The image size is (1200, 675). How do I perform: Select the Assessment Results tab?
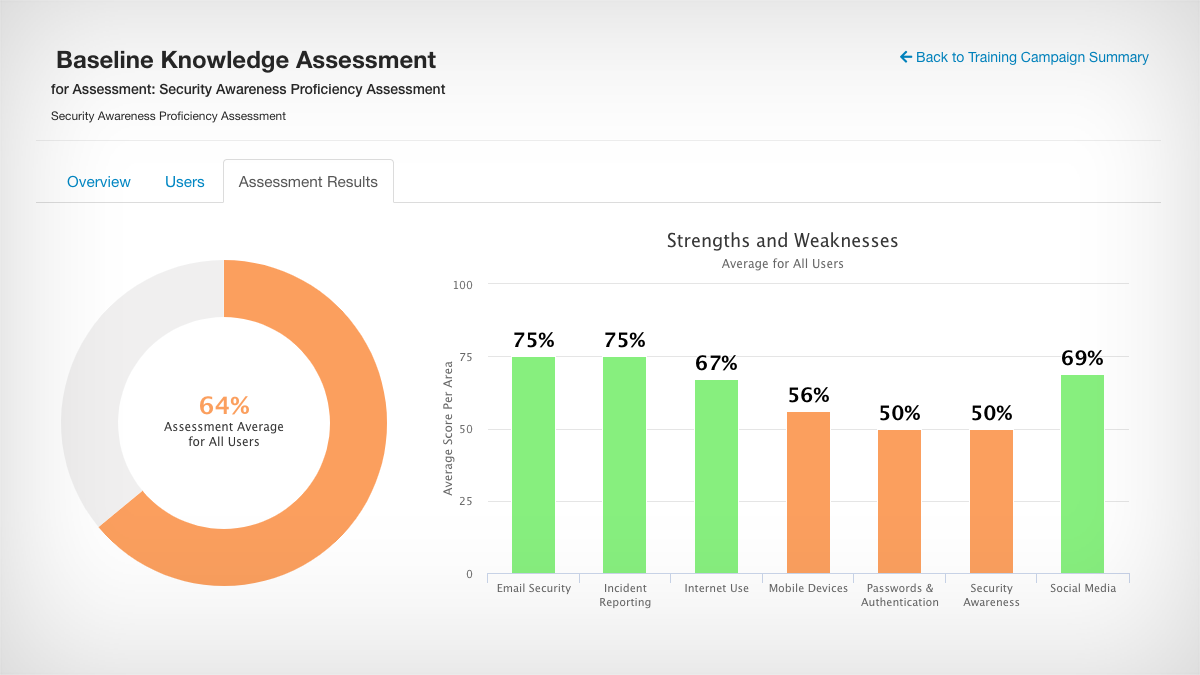coord(307,181)
